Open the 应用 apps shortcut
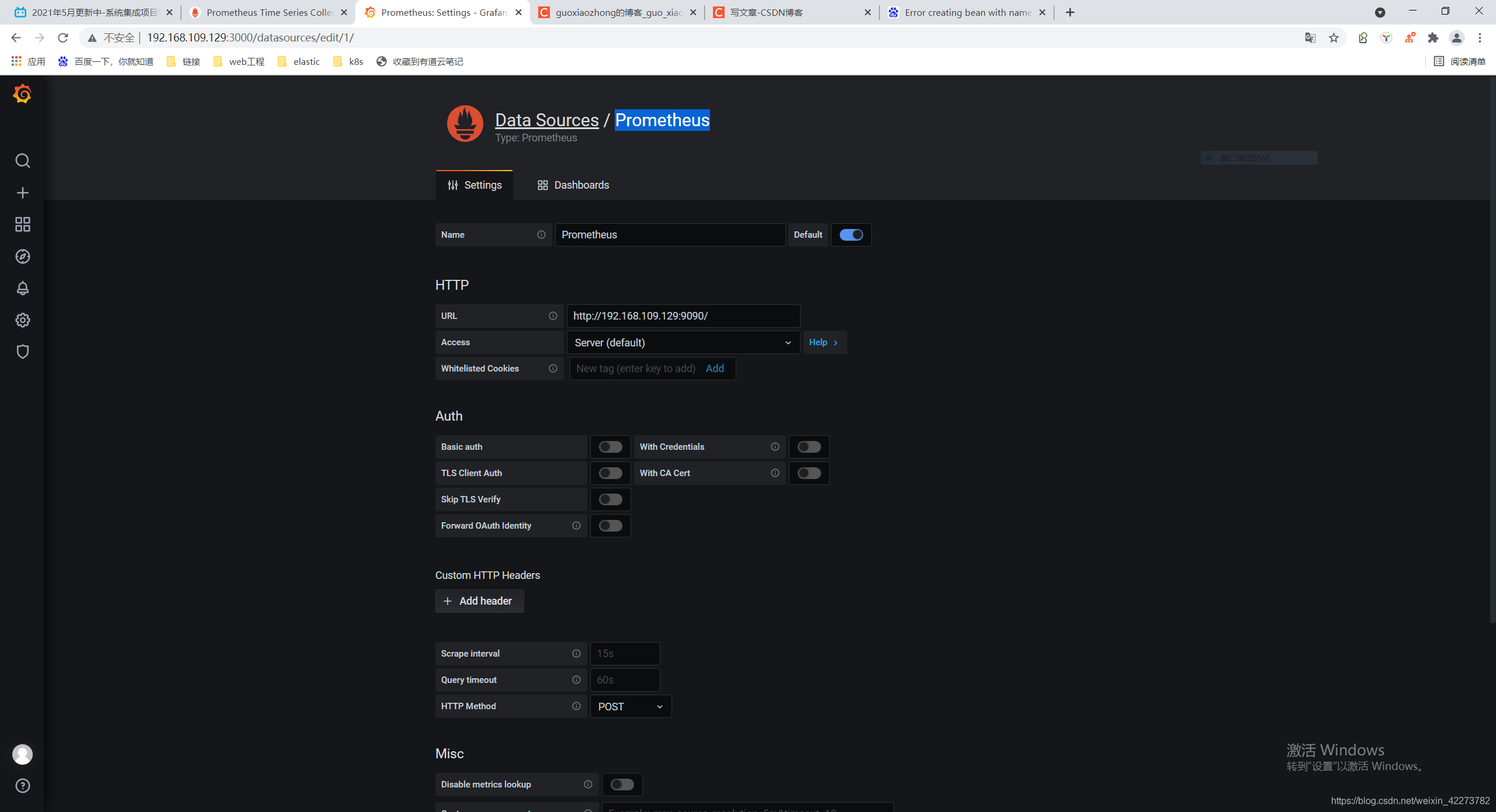The width and height of the screenshot is (1496, 812). click(28, 61)
